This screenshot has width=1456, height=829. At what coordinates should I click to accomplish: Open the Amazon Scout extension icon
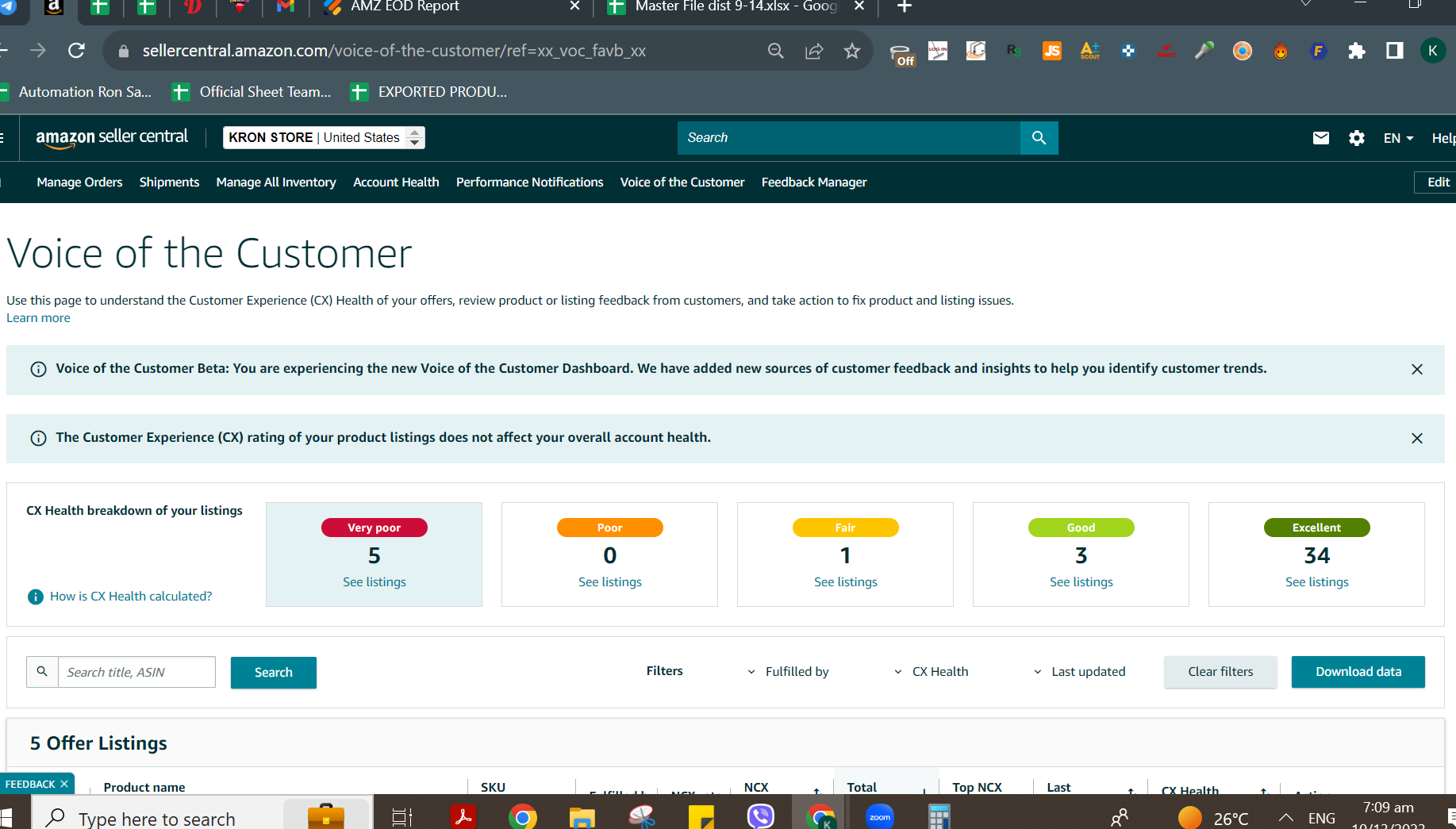(x=1090, y=51)
